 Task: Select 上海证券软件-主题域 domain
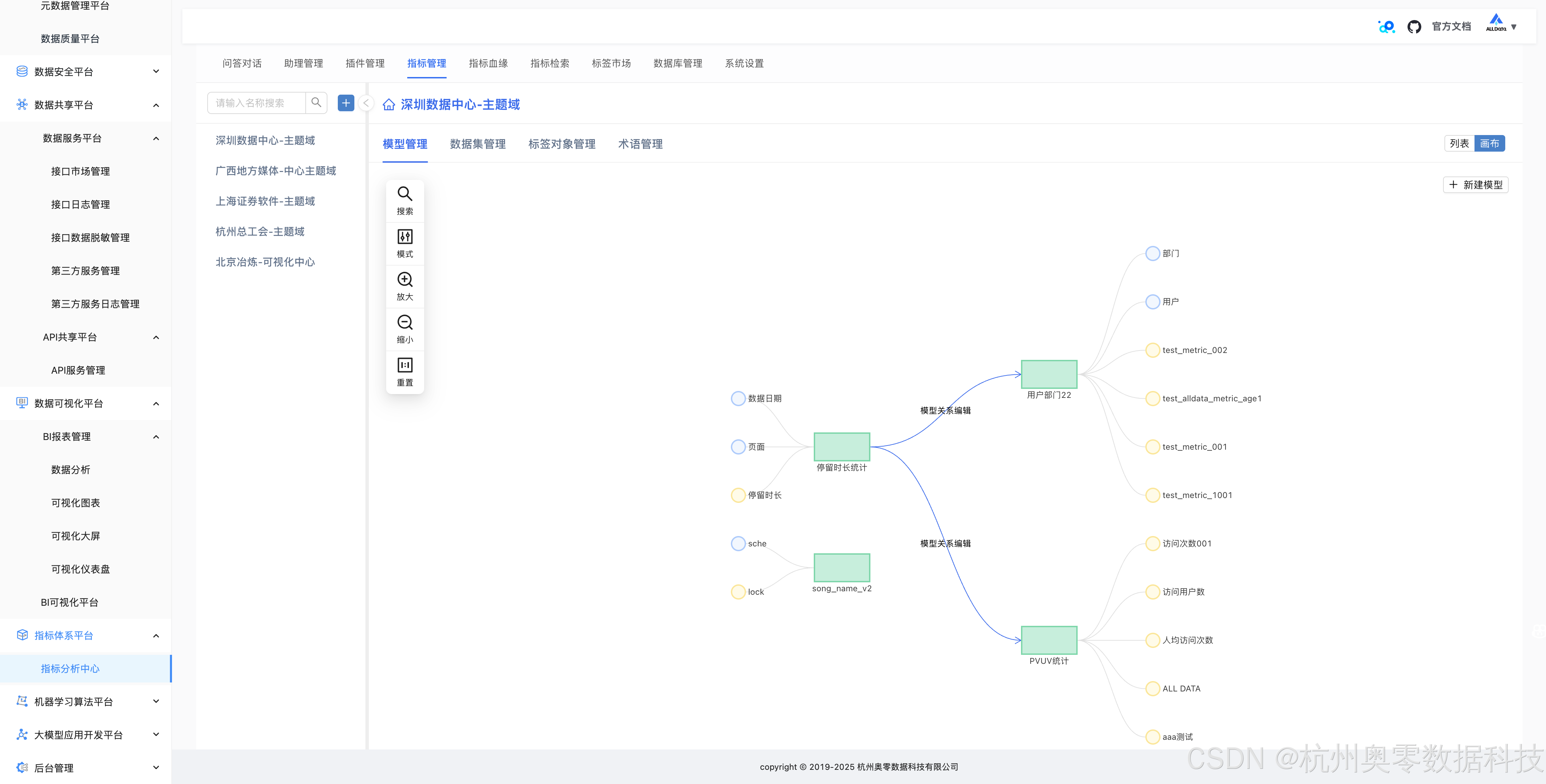(x=265, y=201)
